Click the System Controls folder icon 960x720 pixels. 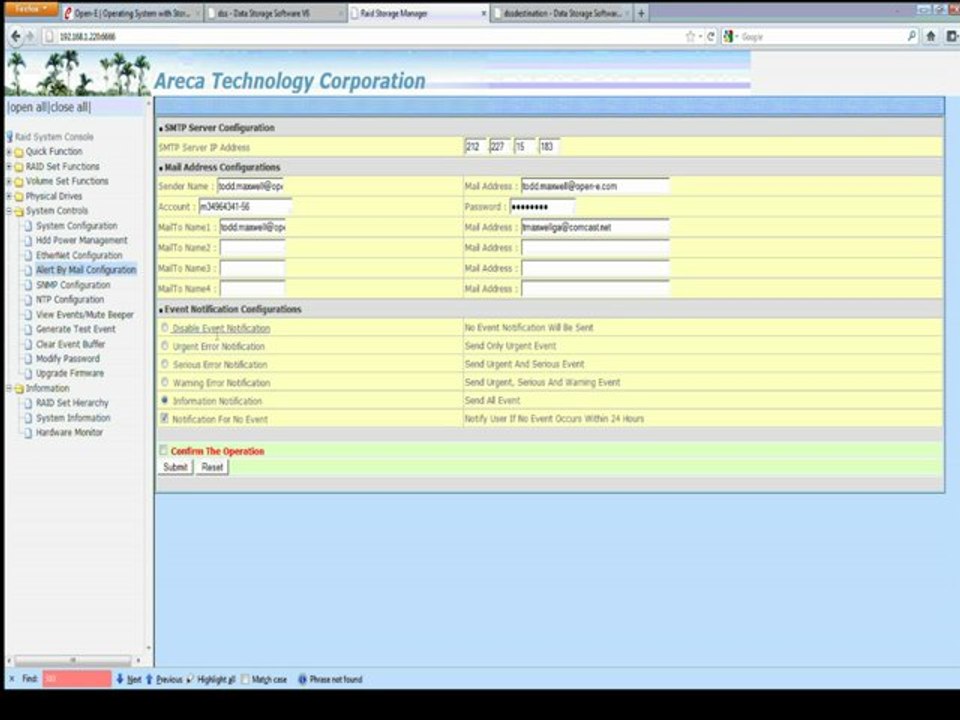[19, 211]
